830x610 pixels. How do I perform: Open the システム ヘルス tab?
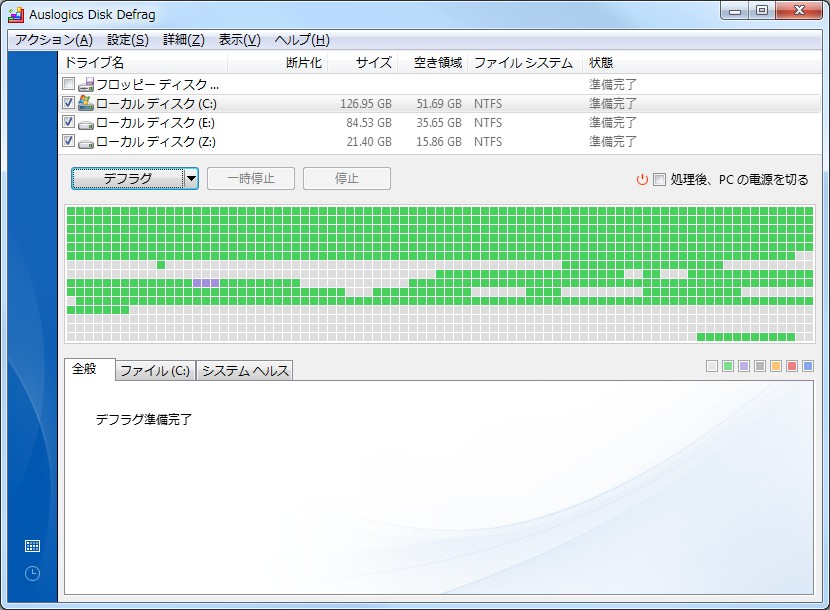pos(245,369)
